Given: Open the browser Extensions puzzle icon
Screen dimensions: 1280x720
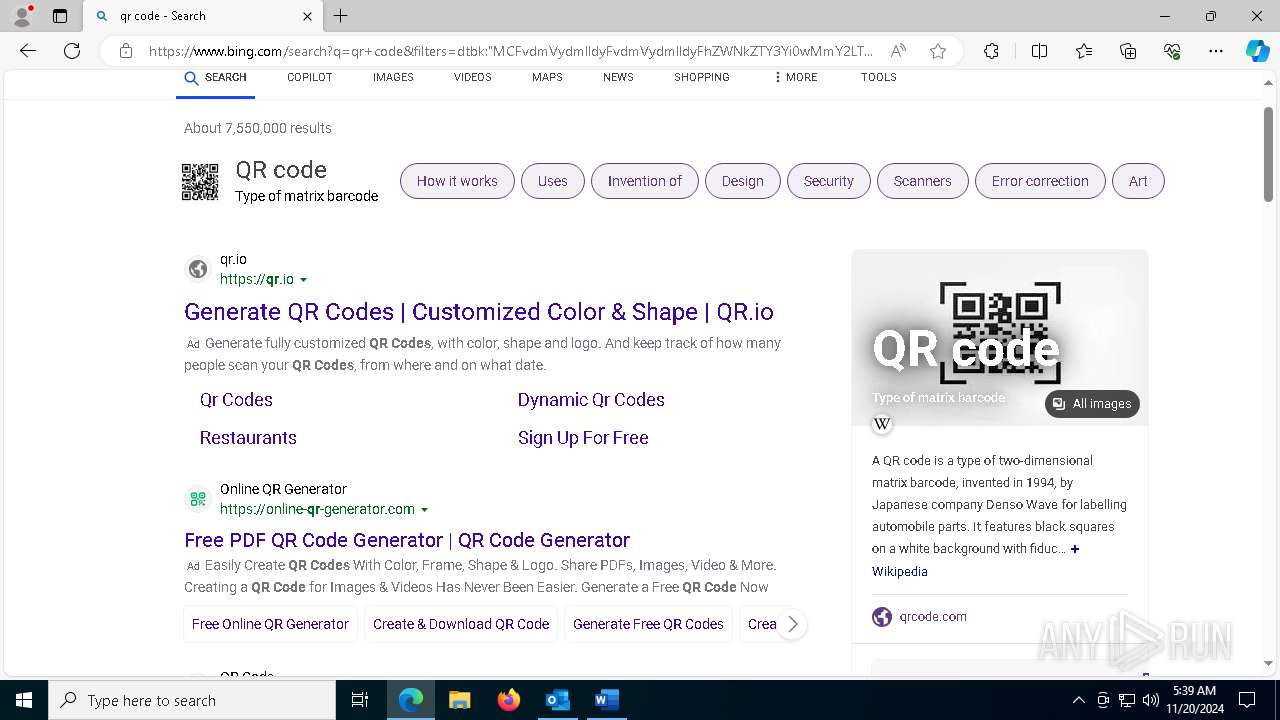Looking at the screenshot, I should [991, 51].
